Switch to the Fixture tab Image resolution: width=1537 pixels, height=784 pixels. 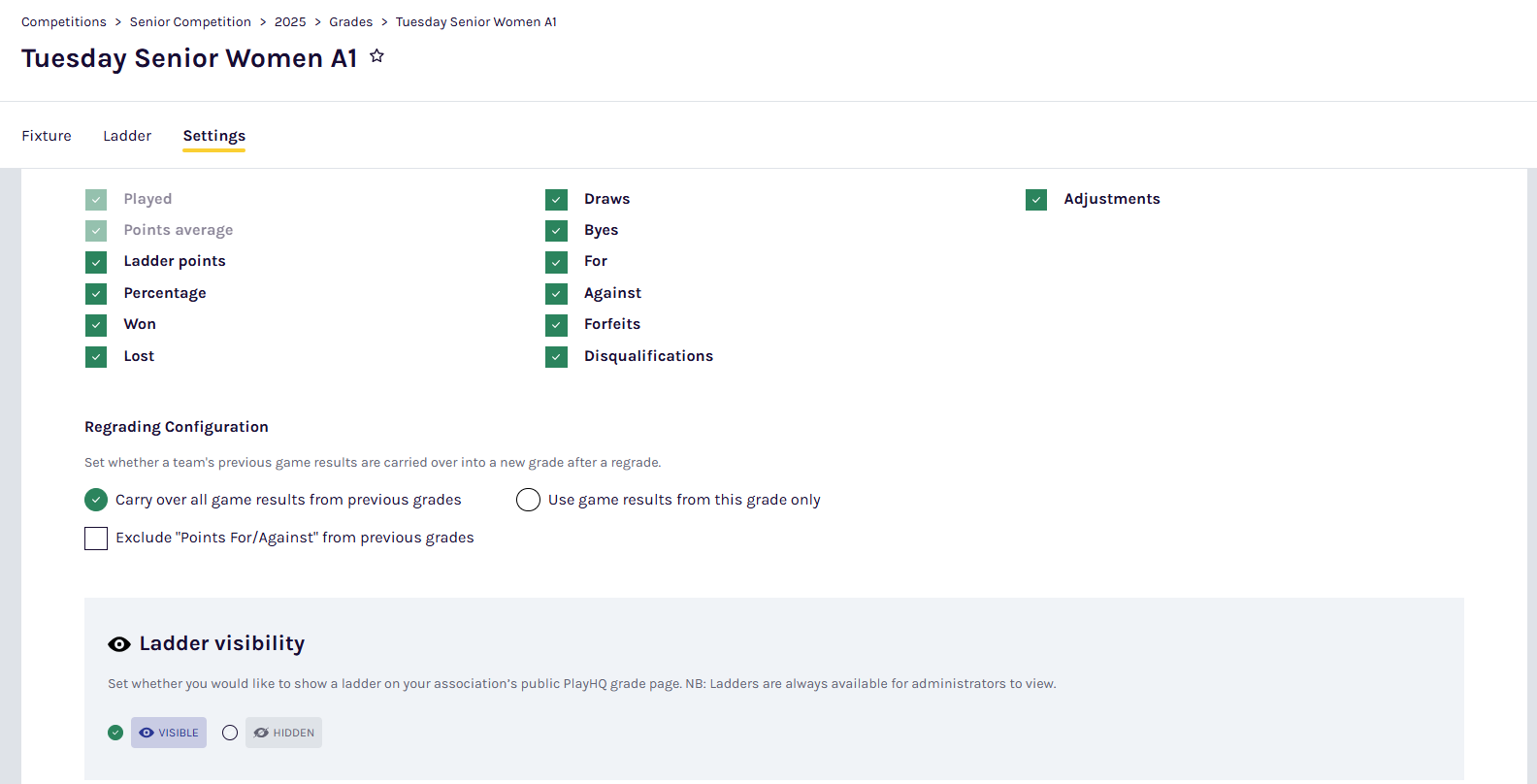click(x=47, y=136)
